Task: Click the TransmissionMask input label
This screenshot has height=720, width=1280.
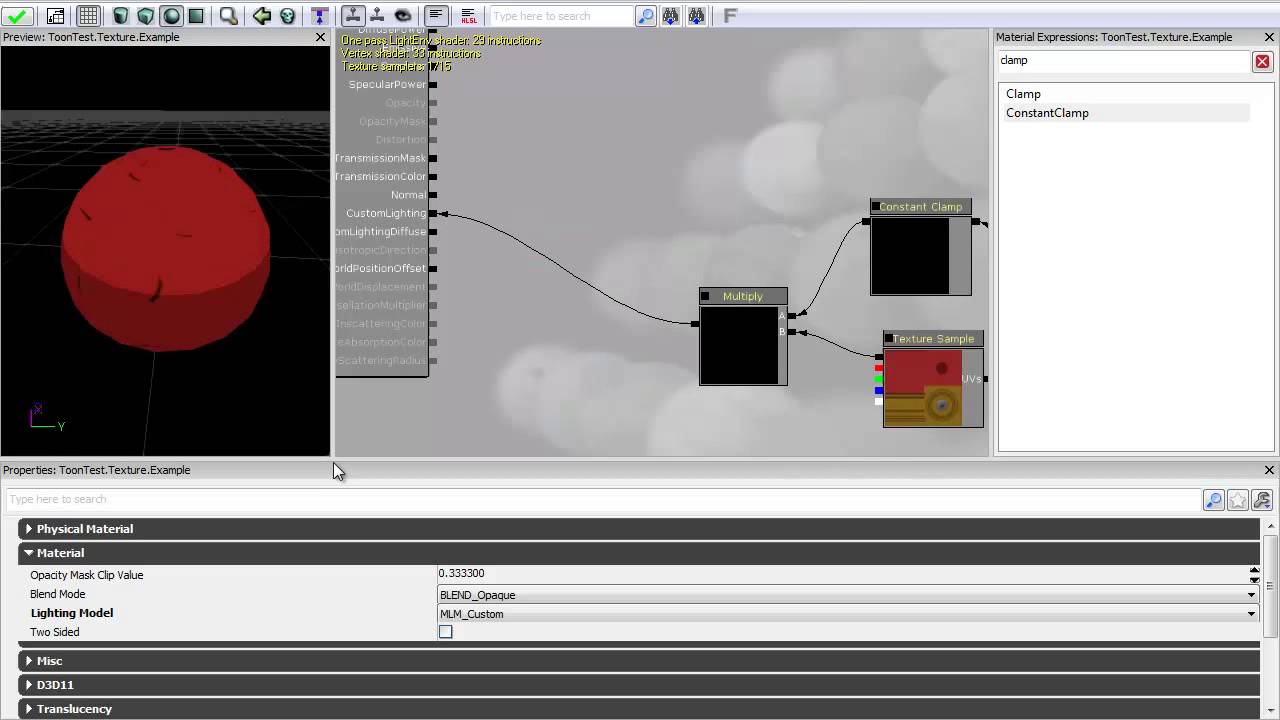Action: pos(381,158)
